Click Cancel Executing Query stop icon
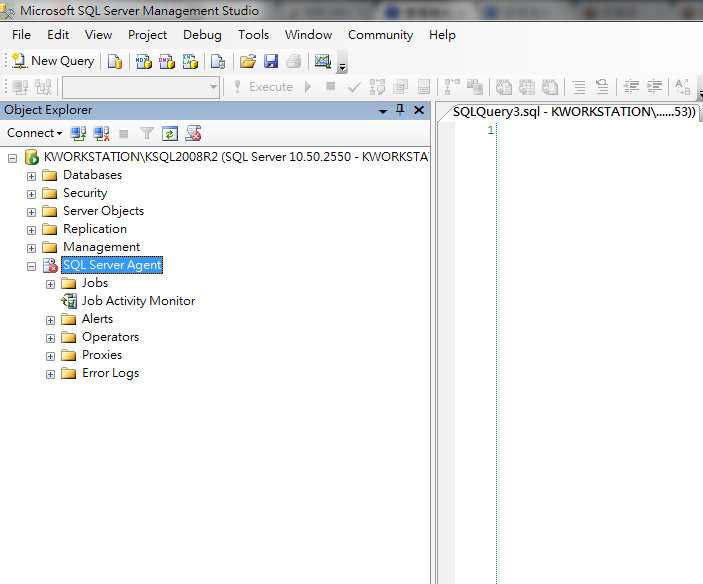The image size is (703, 584). (x=330, y=87)
